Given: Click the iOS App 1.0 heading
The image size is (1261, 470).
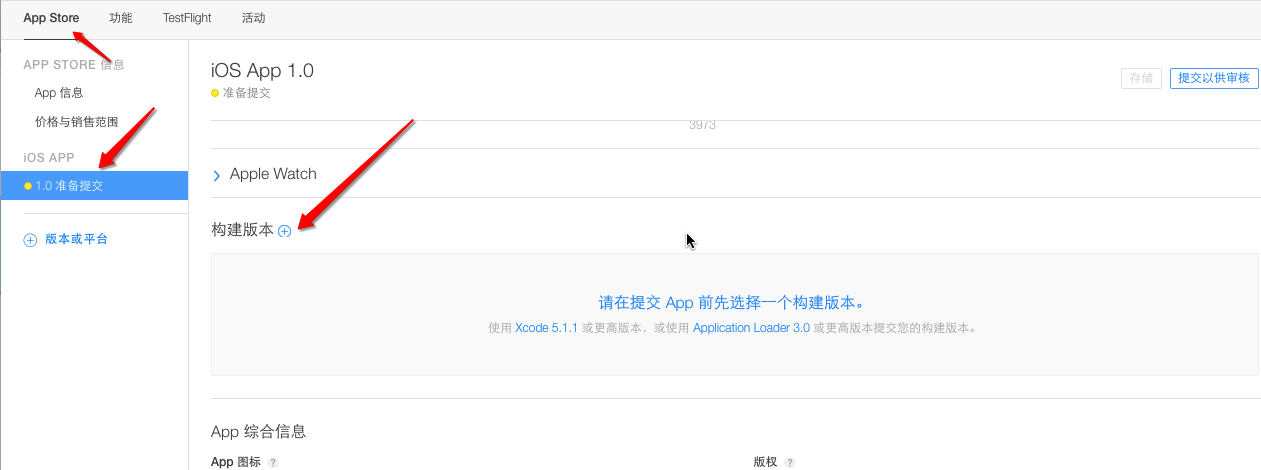Looking at the screenshot, I should [x=262, y=70].
